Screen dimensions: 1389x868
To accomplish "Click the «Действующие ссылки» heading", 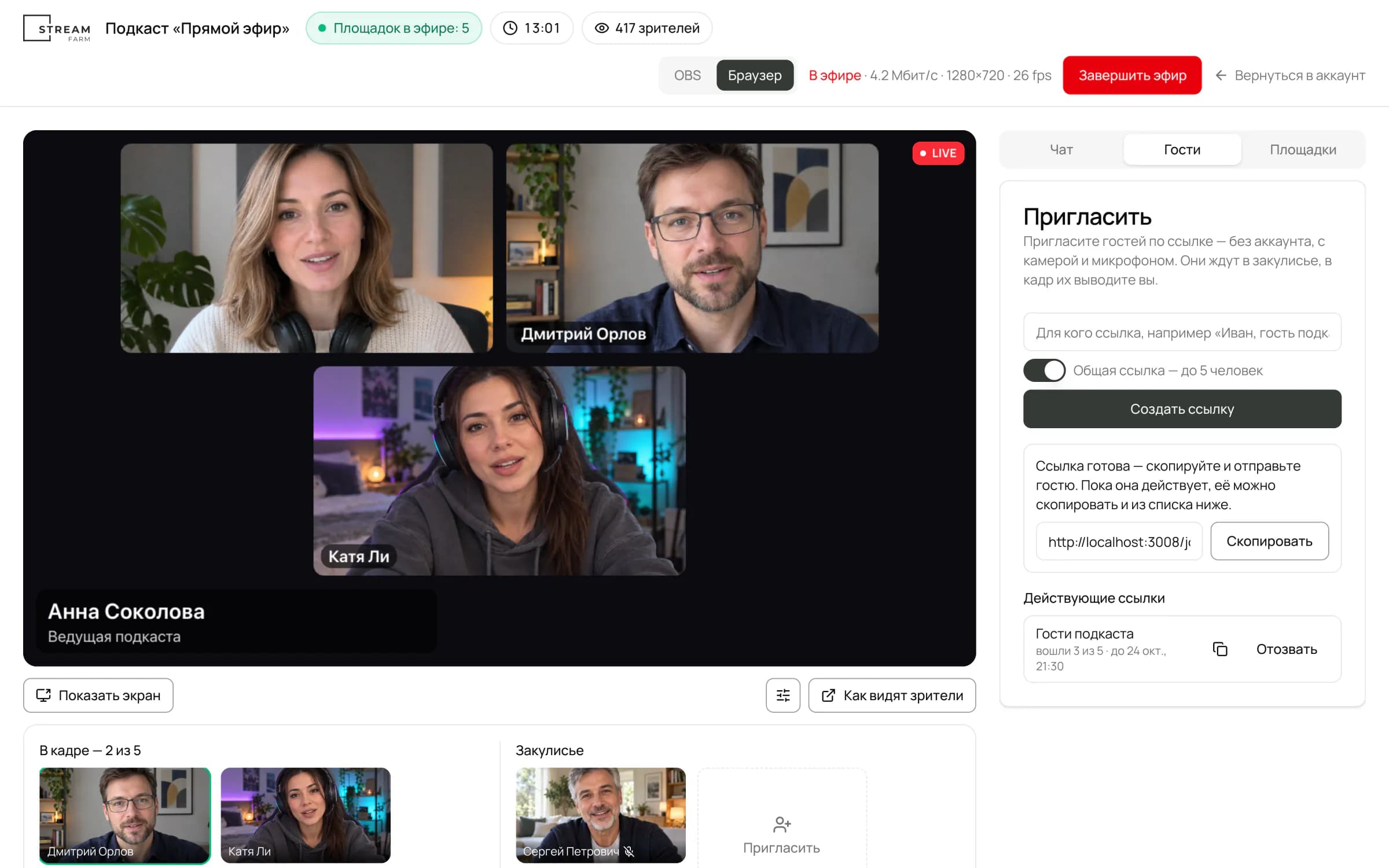I will click(1094, 598).
